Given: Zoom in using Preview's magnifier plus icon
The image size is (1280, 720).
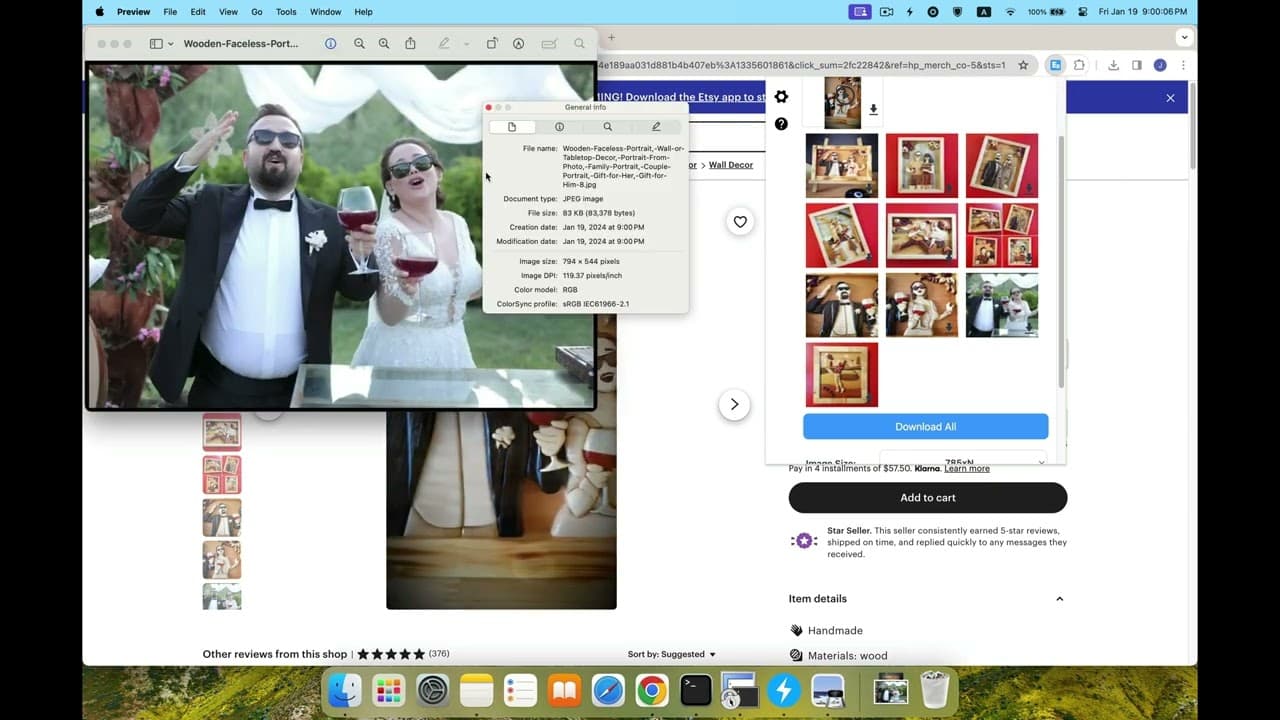Looking at the screenshot, I should point(384,44).
